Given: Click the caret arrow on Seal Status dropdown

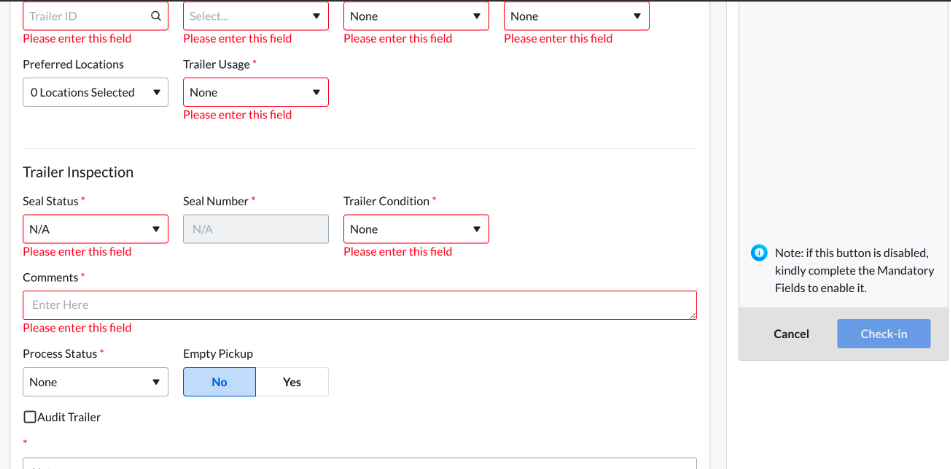Looking at the screenshot, I should (x=156, y=229).
